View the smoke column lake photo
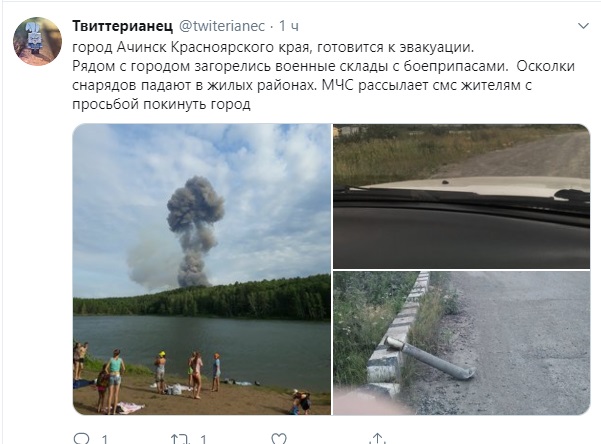The height and width of the screenshot is (444, 601). click(x=202, y=269)
